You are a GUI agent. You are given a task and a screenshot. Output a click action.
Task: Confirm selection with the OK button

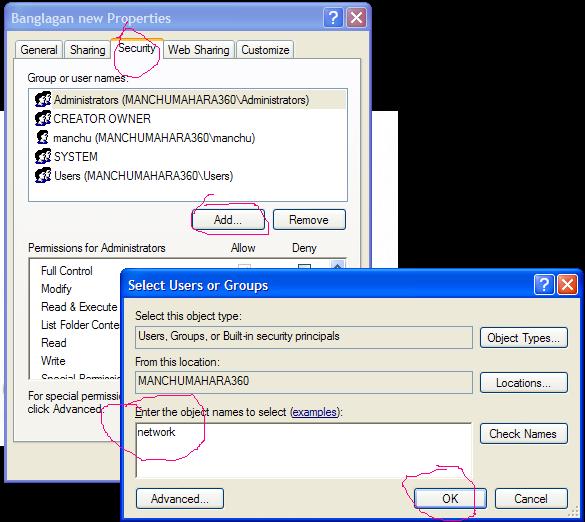(x=450, y=499)
